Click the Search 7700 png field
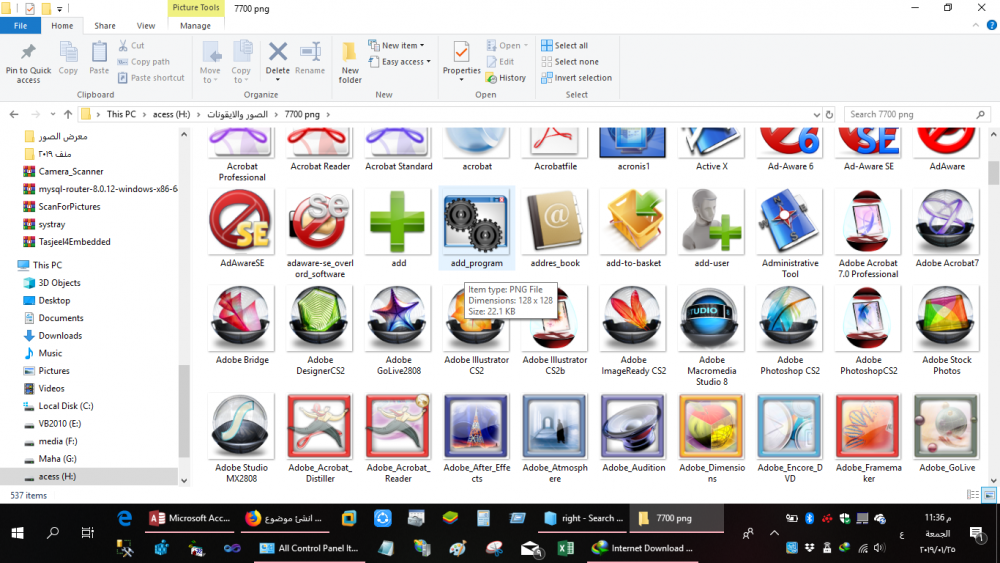The image size is (1000, 563). (x=917, y=115)
